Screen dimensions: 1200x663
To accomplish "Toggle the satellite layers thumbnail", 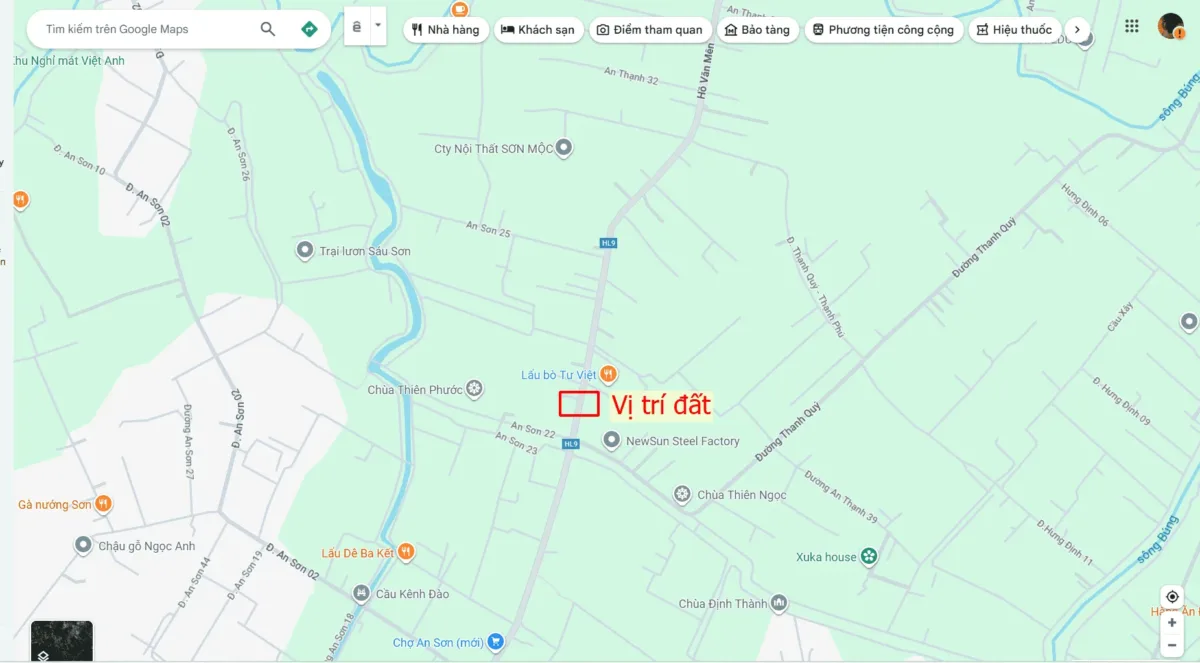I will [62, 641].
